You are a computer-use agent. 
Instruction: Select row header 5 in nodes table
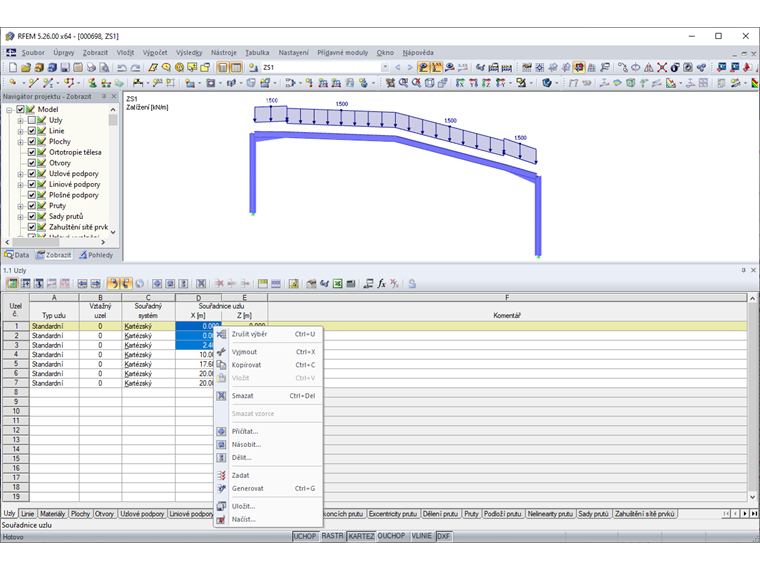click(x=16, y=364)
